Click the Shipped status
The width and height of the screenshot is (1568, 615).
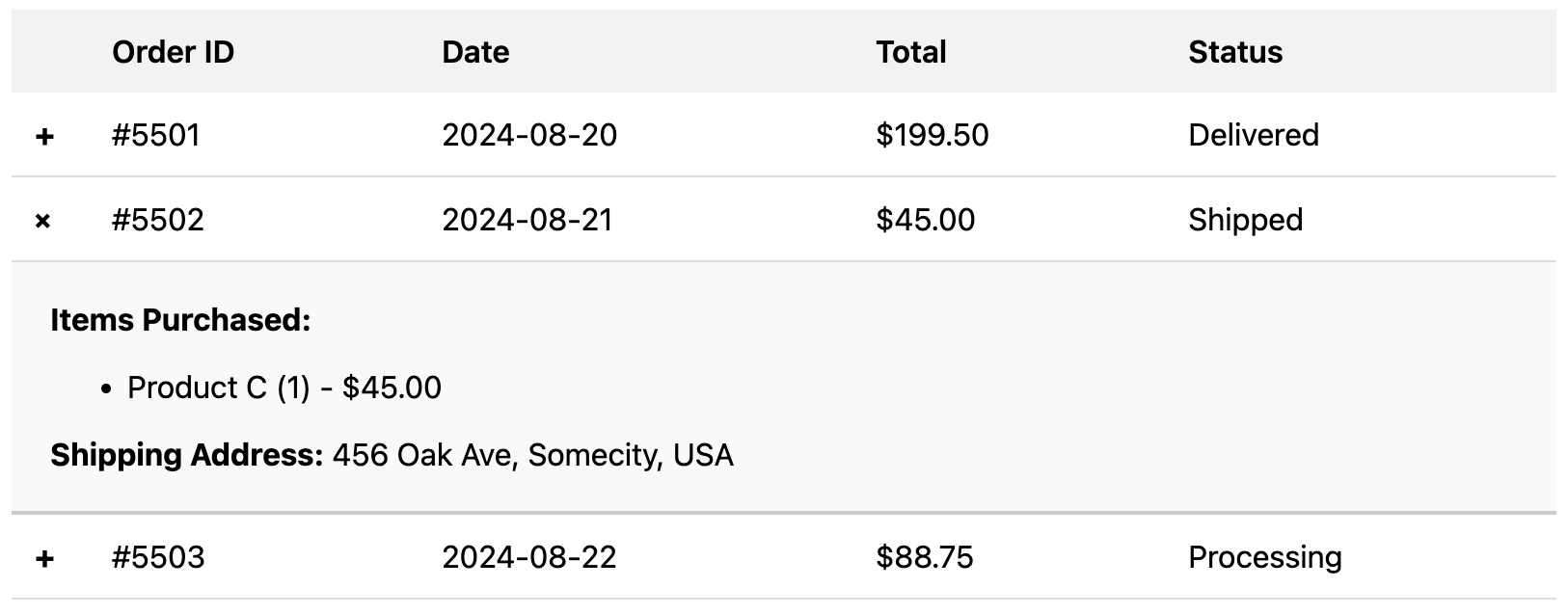pos(1245,220)
